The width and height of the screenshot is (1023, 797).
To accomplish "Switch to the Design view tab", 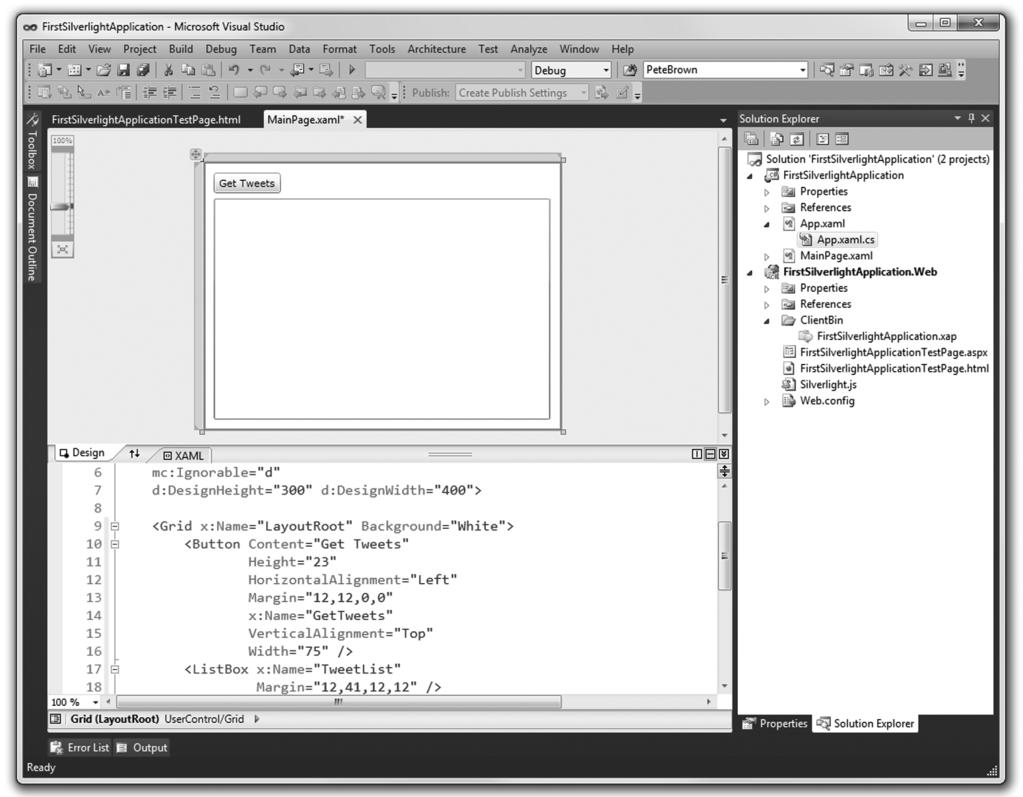I will coord(82,453).
